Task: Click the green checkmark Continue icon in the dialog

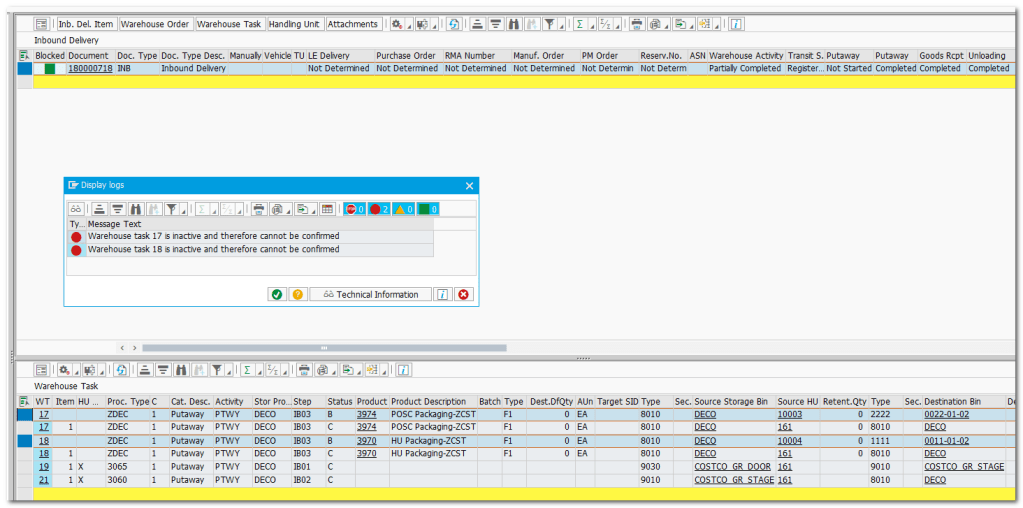Action: (x=276, y=294)
